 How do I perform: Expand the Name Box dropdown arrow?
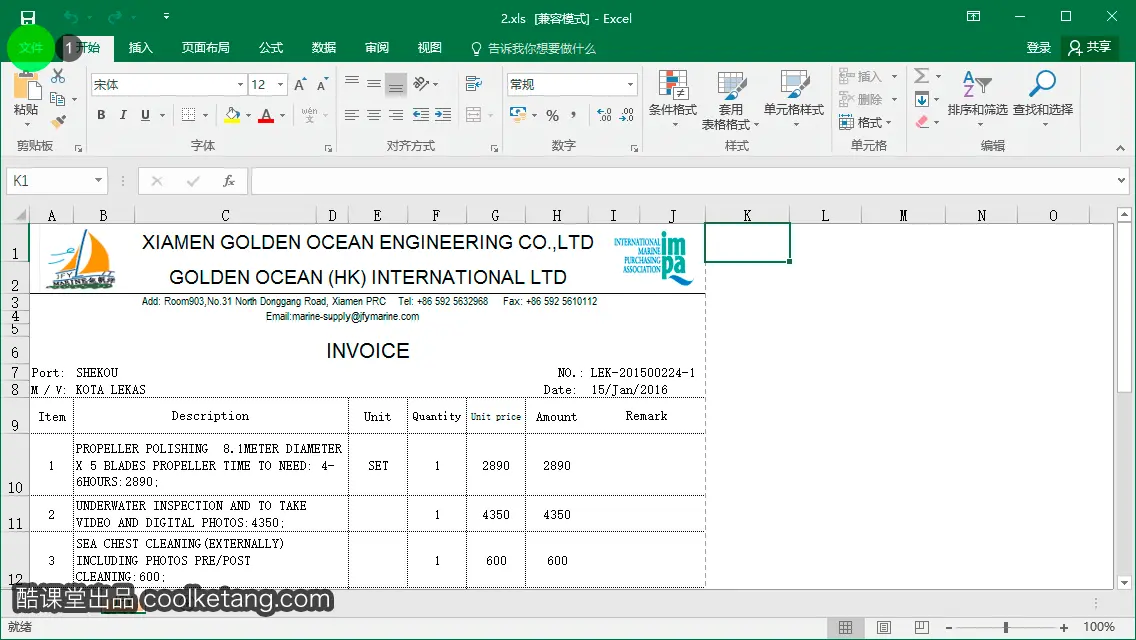pos(99,180)
